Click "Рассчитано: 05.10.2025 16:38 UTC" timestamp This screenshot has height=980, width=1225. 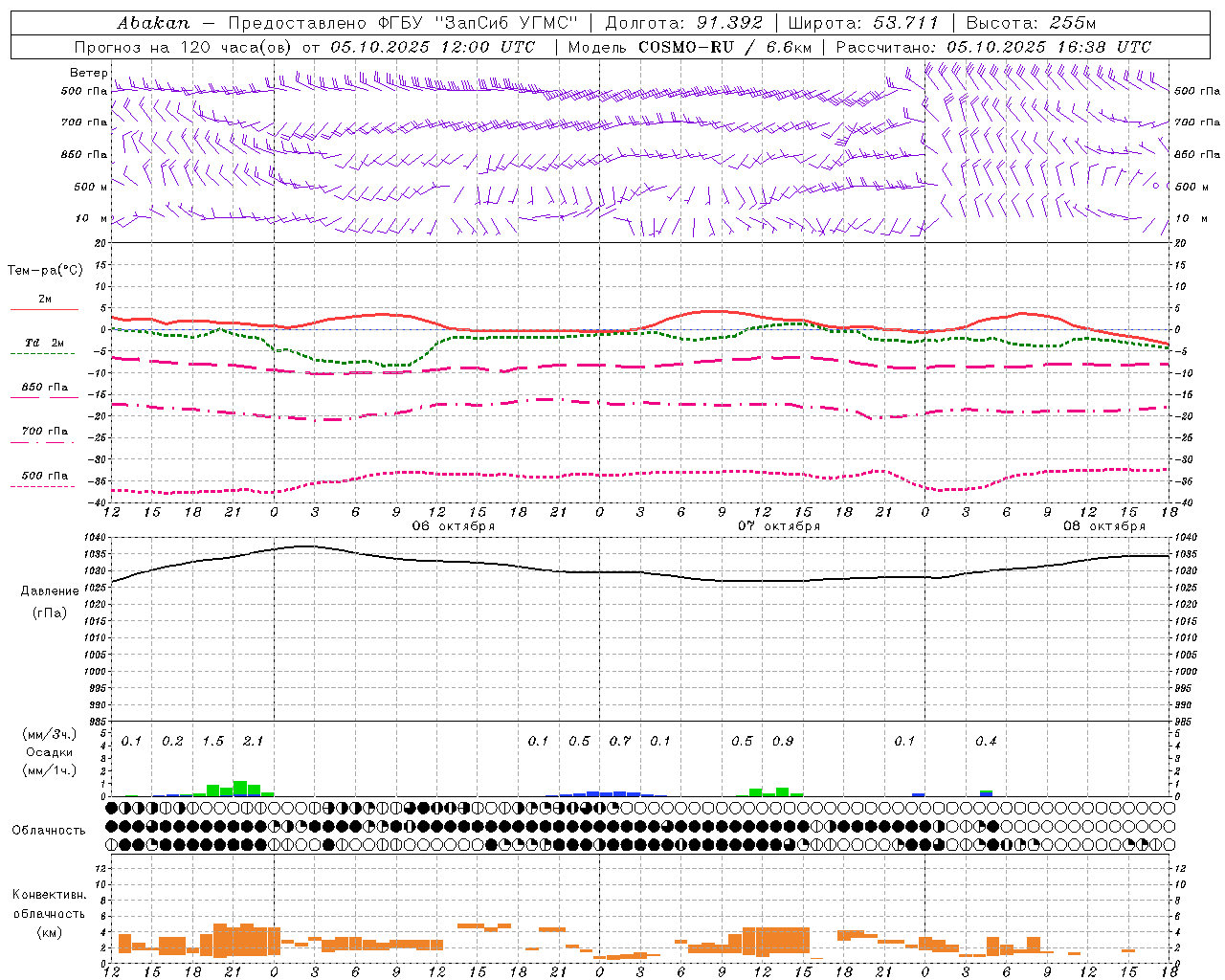coord(993,47)
